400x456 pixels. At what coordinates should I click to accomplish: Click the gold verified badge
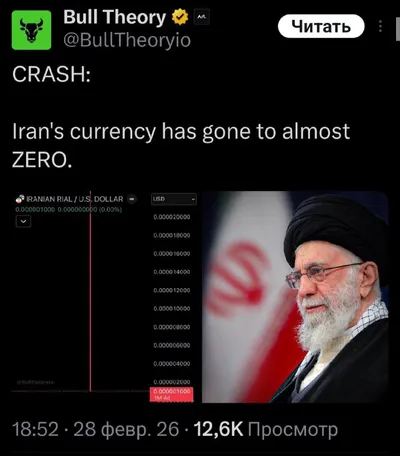pyautogui.click(x=180, y=17)
